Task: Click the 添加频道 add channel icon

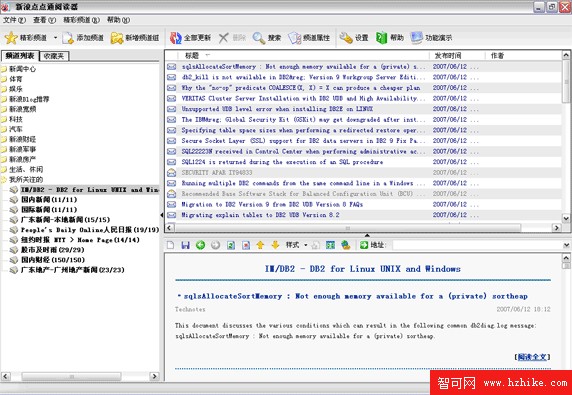Action: [x=68, y=38]
